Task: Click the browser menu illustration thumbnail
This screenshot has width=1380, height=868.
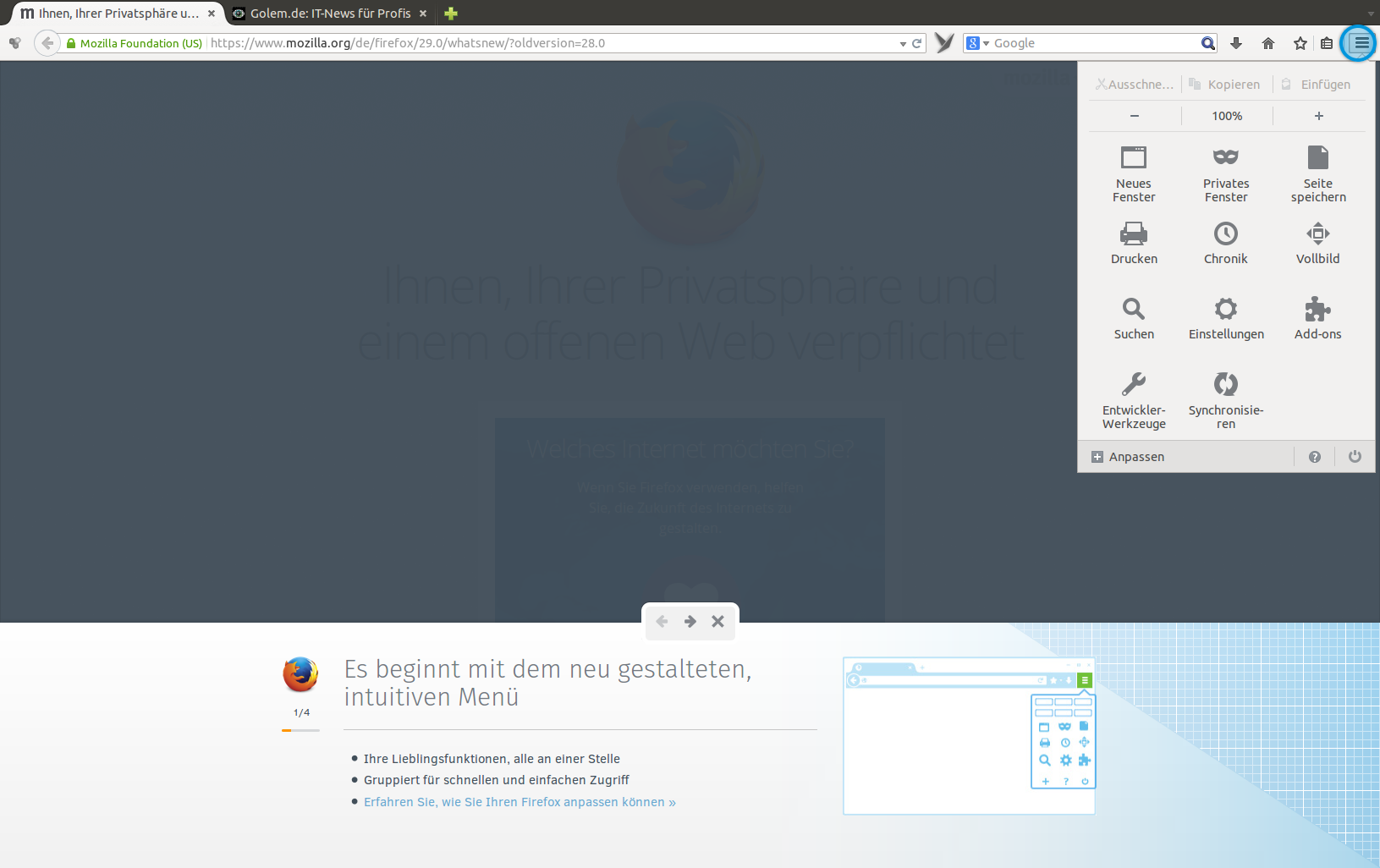Action: coord(970,736)
